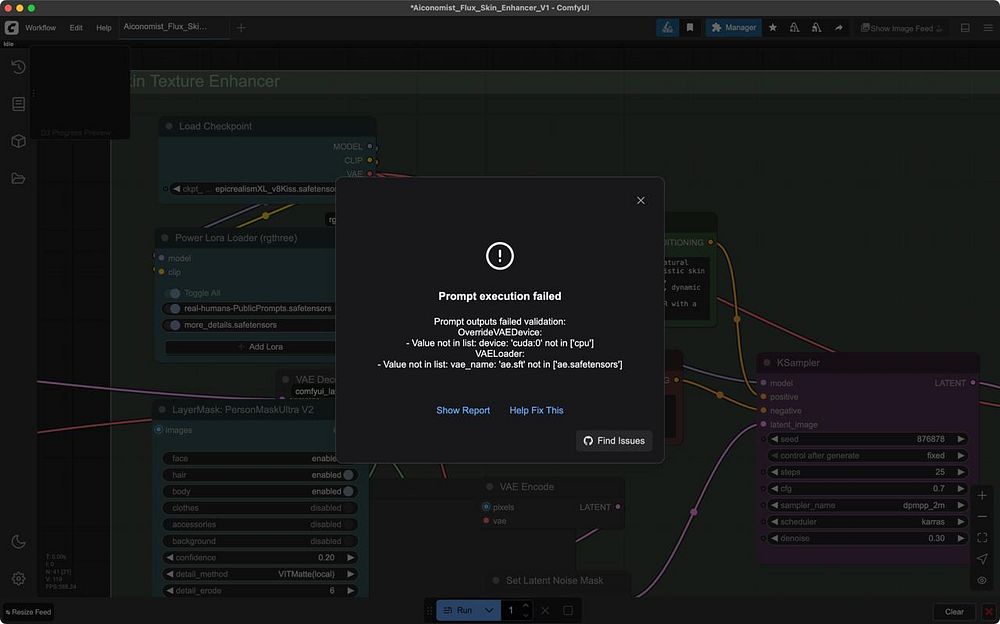Toggle dark theme with moon icon
The width and height of the screenshot is (1000, 624).
point(18,542)
